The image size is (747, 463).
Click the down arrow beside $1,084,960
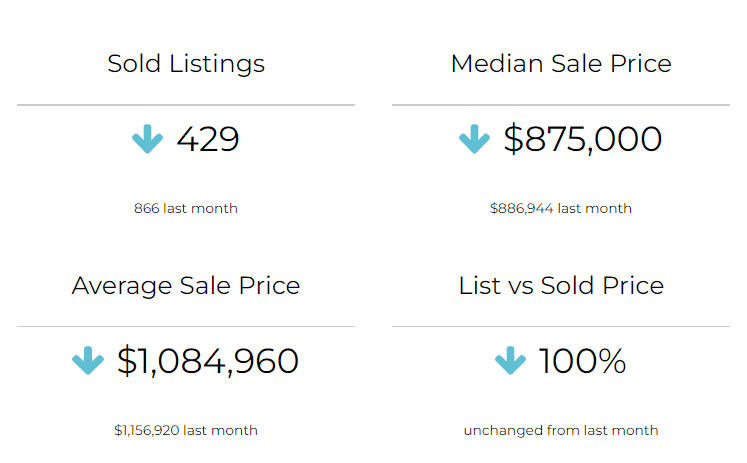[x=88, y=361]
